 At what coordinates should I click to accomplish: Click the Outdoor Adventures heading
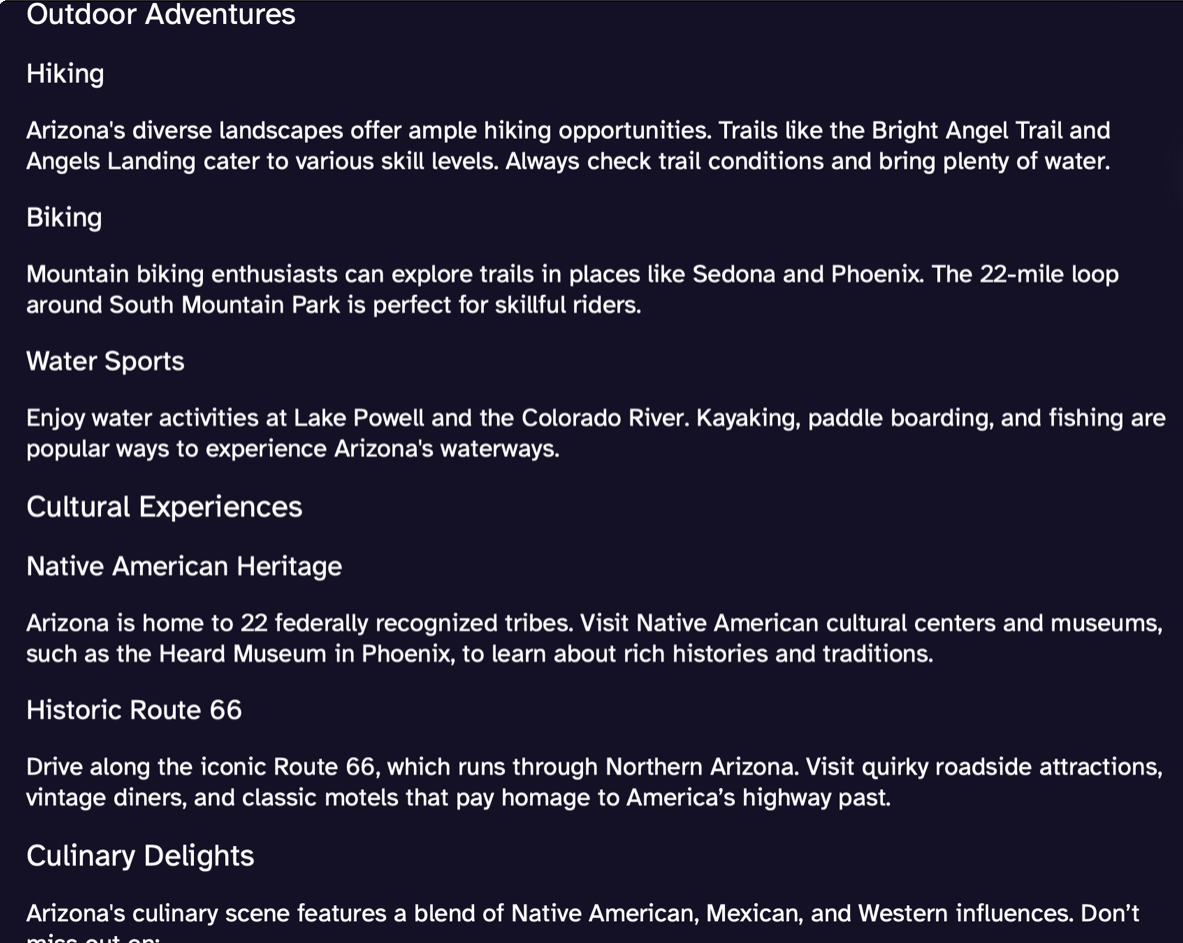pyautogui.click(x=161, y=14)
